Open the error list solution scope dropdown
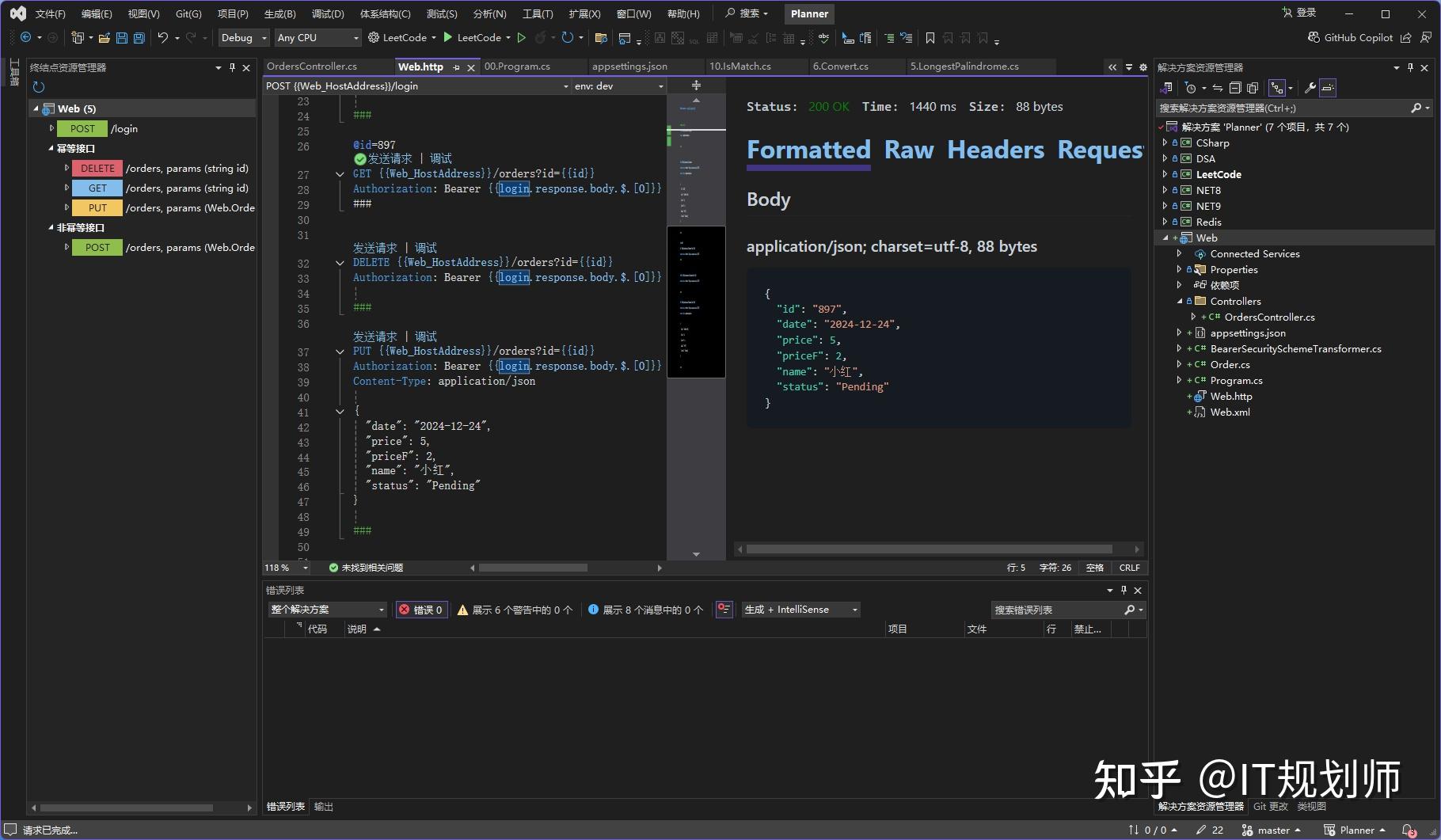1441x840 pixels. coord(327,609)
